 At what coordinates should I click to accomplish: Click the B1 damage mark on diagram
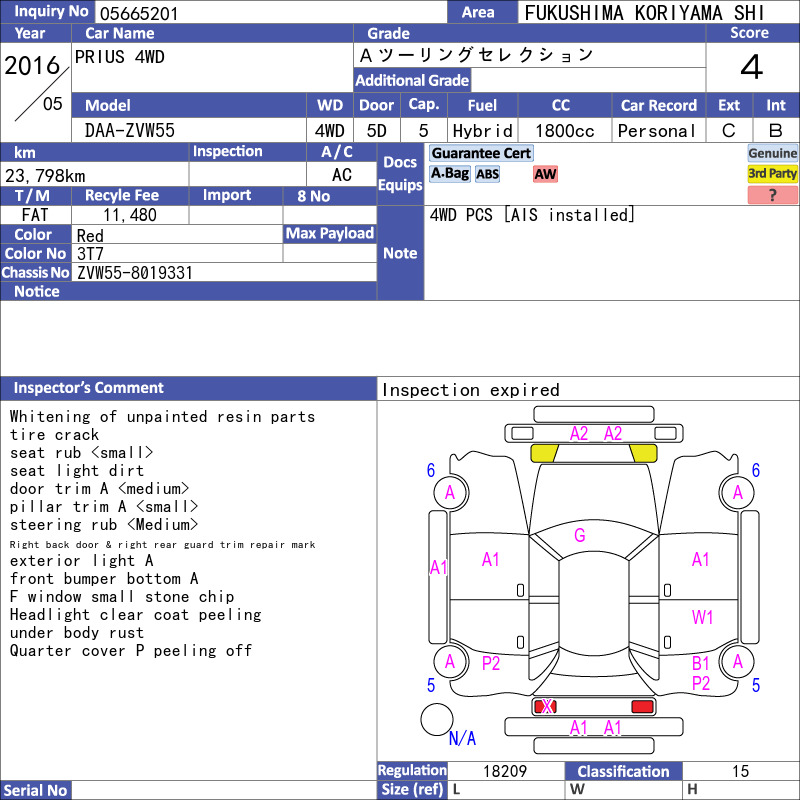pos(701,663)
